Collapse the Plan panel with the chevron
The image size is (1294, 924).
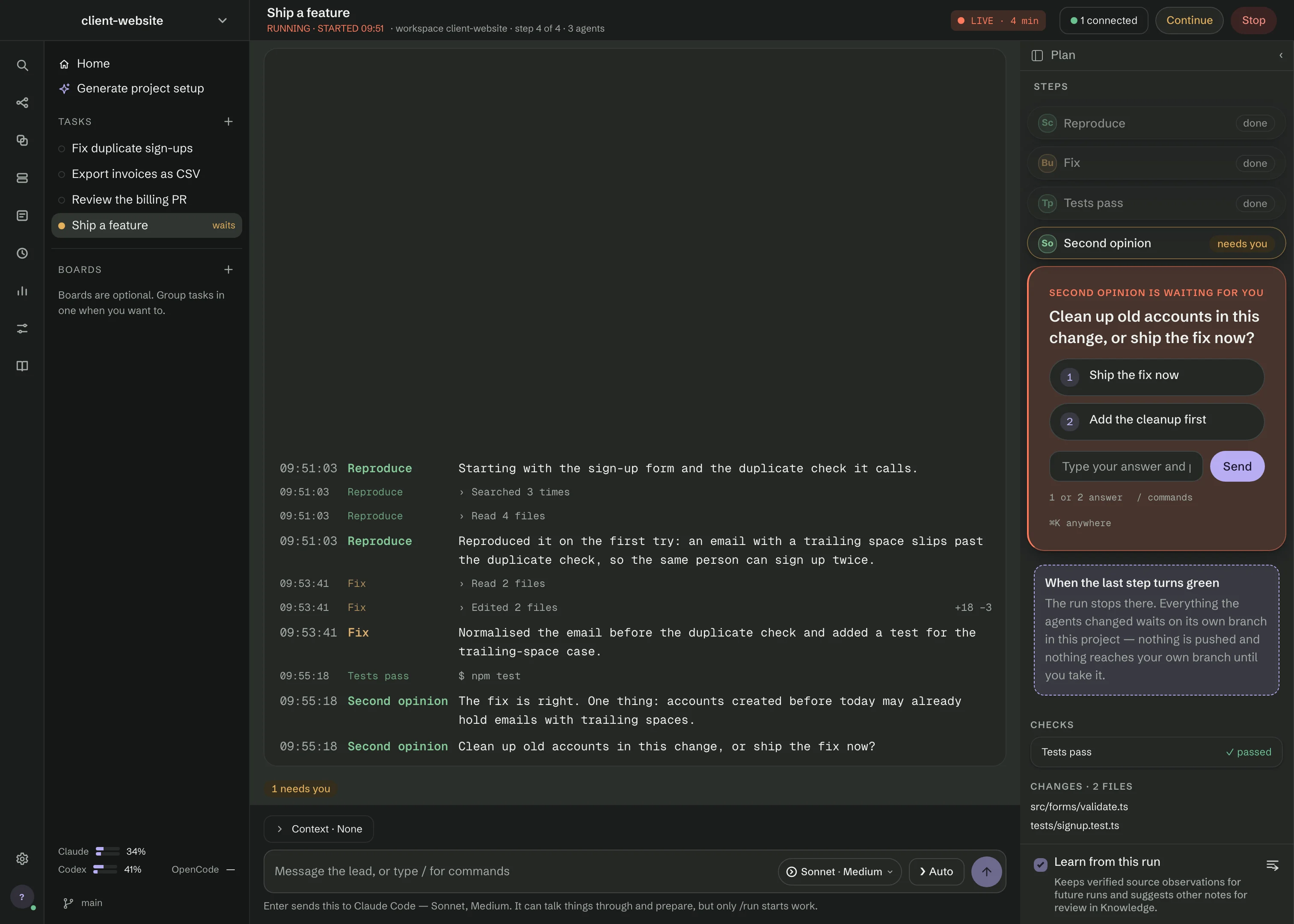click(x=1280, y=55)
